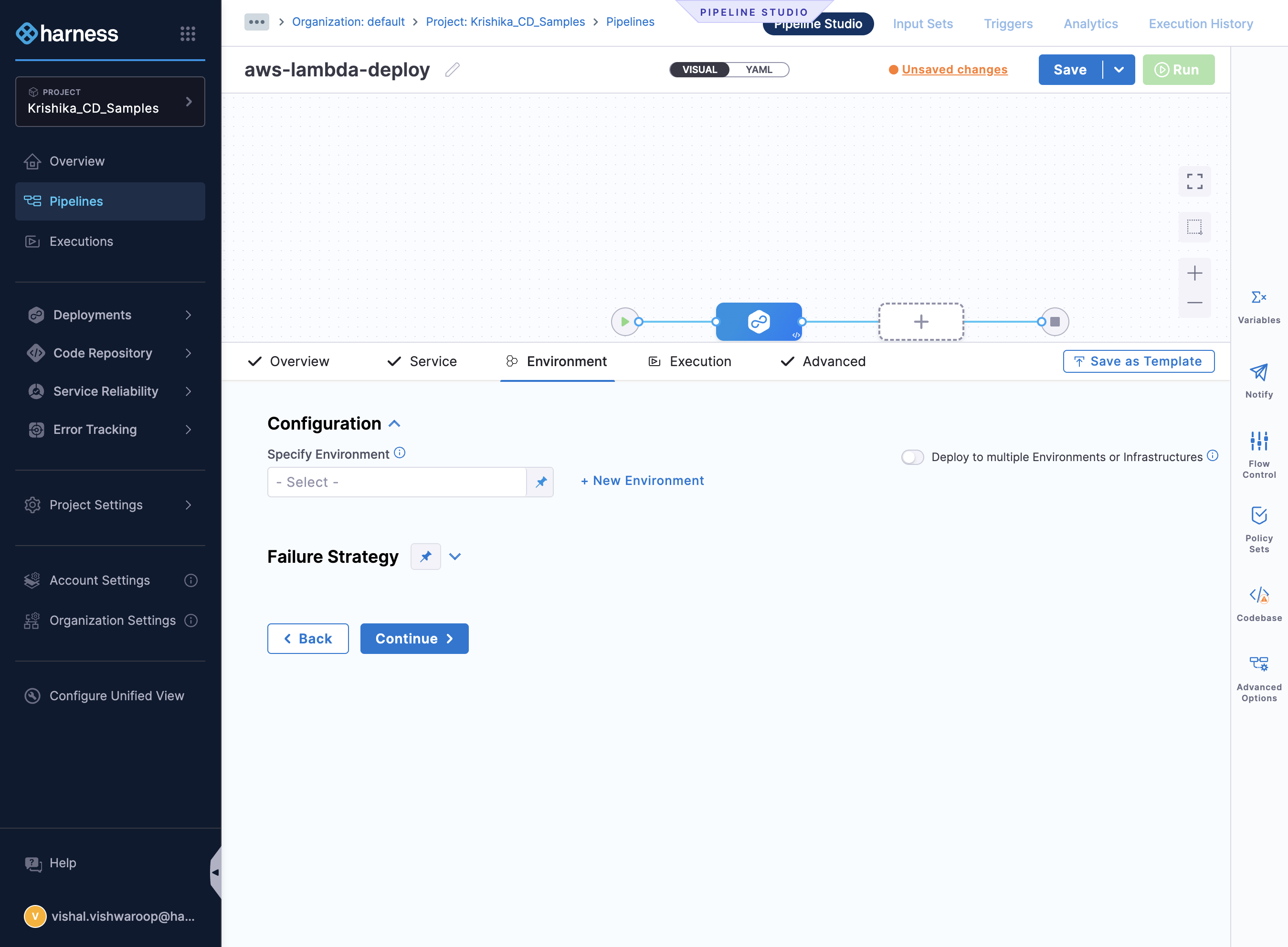Collapse the sidebar with arrow handle
This screenshot has height=947, width=1288.
point(215,873)
